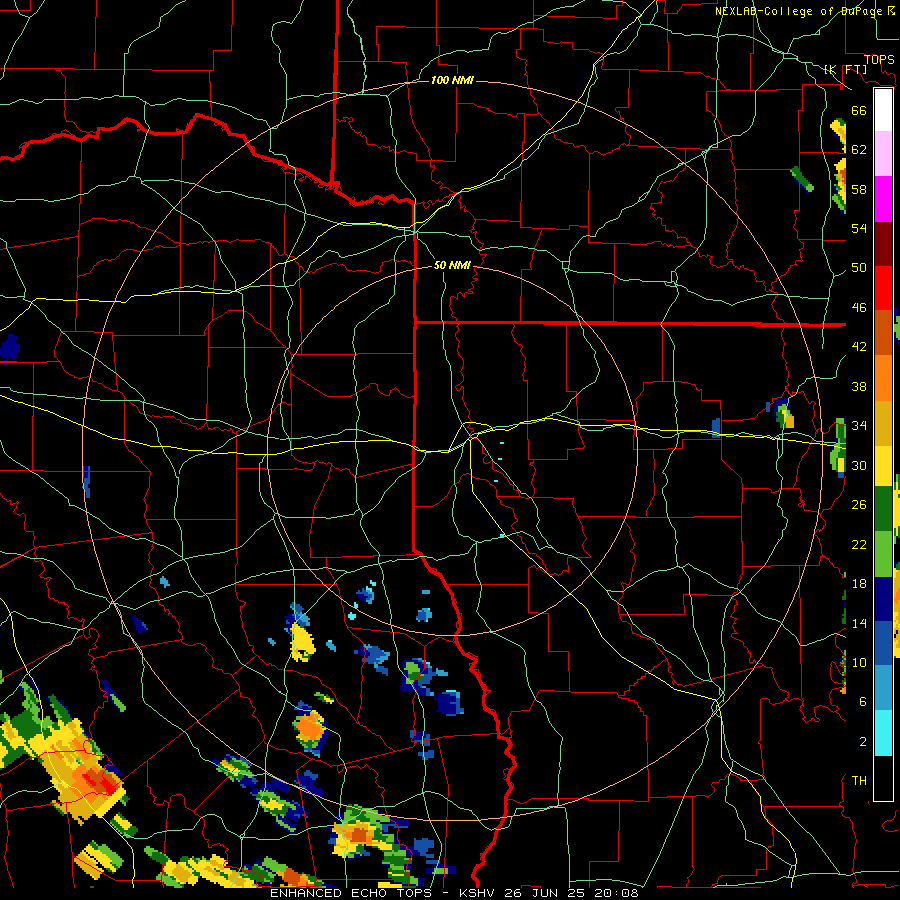Click the 62 value on legend

[859, 150]
